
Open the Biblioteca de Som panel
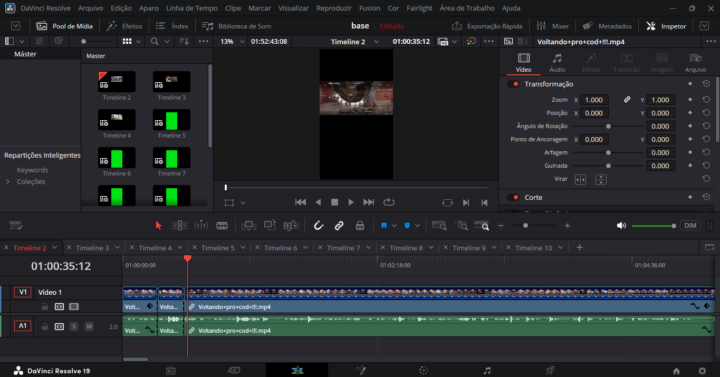coord(236,26)
